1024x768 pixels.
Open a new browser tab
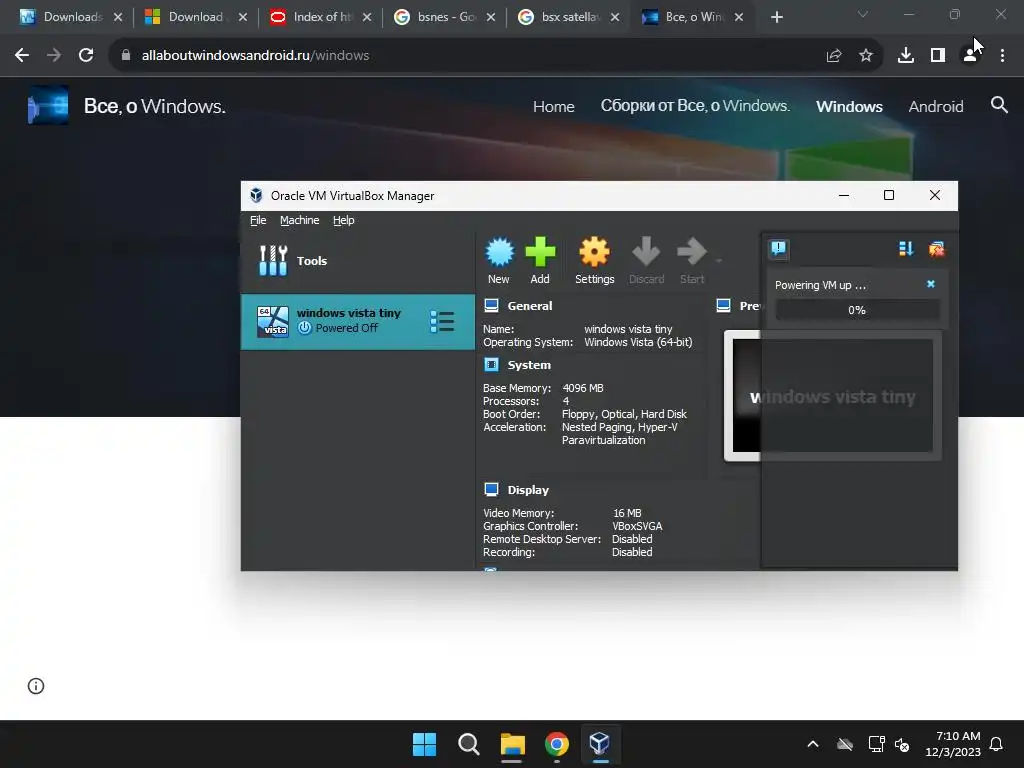tap(776, 18)
